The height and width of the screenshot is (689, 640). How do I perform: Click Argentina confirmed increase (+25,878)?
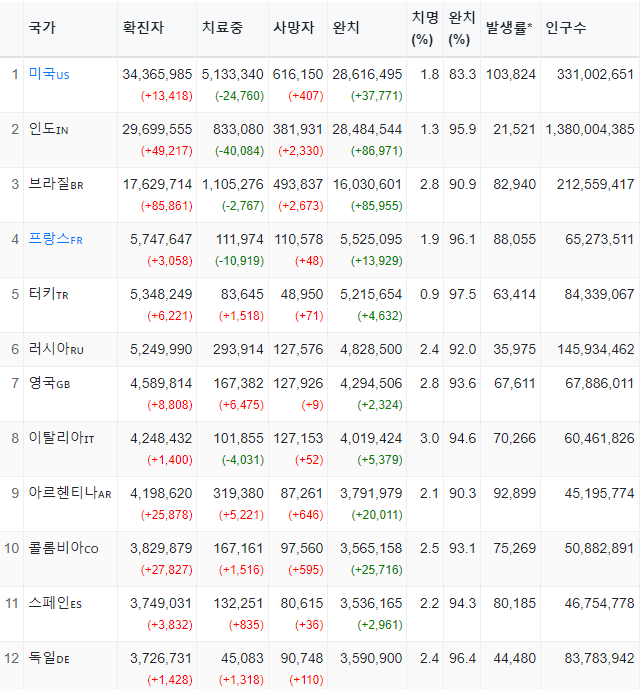click(x=167, y=515)
